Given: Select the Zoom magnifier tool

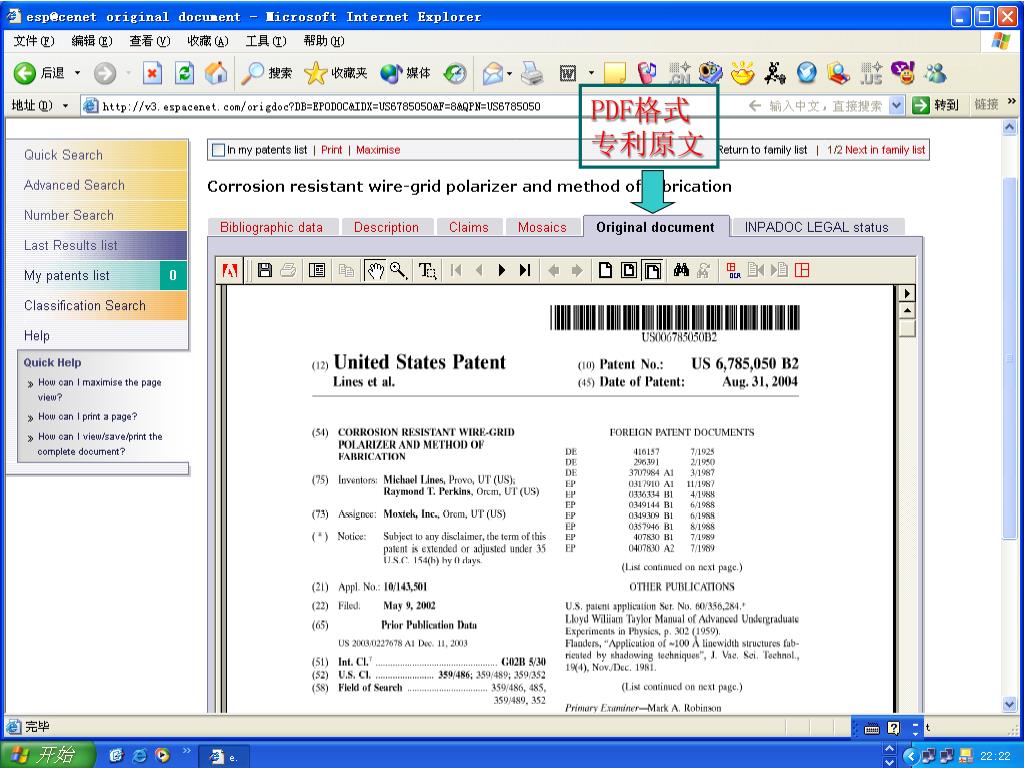Looking at the screenshot, I should [398, 270].
